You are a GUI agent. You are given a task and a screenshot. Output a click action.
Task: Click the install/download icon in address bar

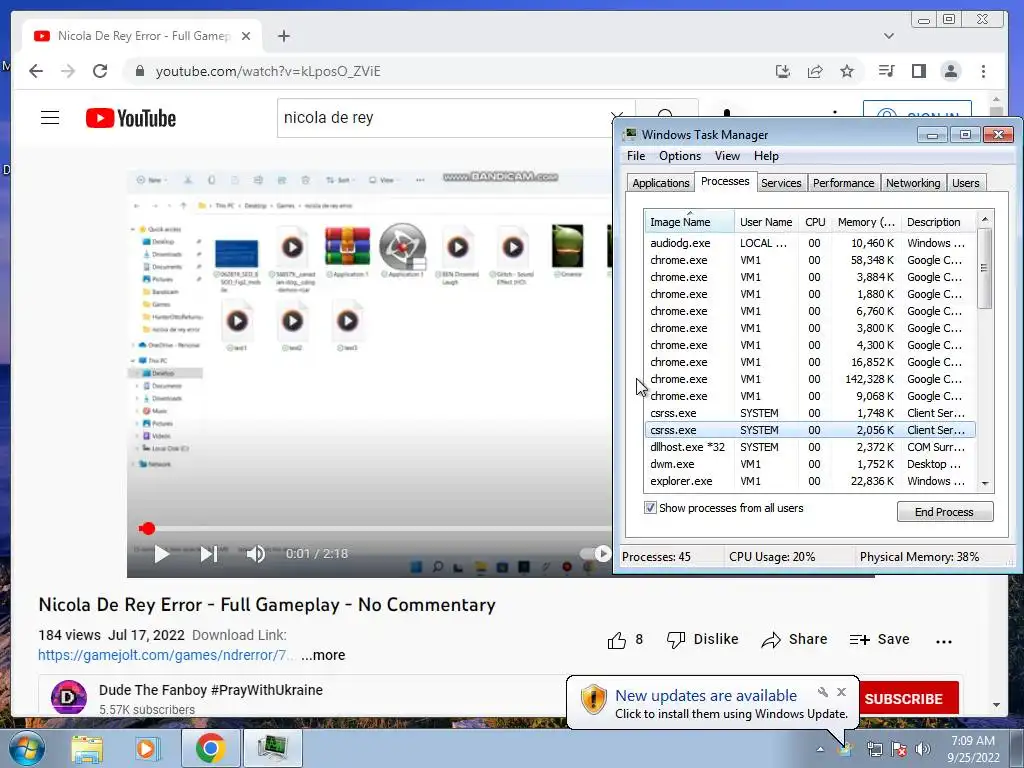(783, 71)
